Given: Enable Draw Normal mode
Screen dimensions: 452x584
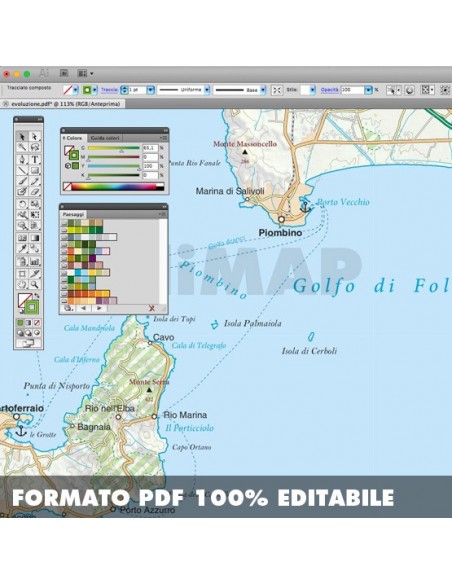Looking at the screenshot, I should pos(20,333).
